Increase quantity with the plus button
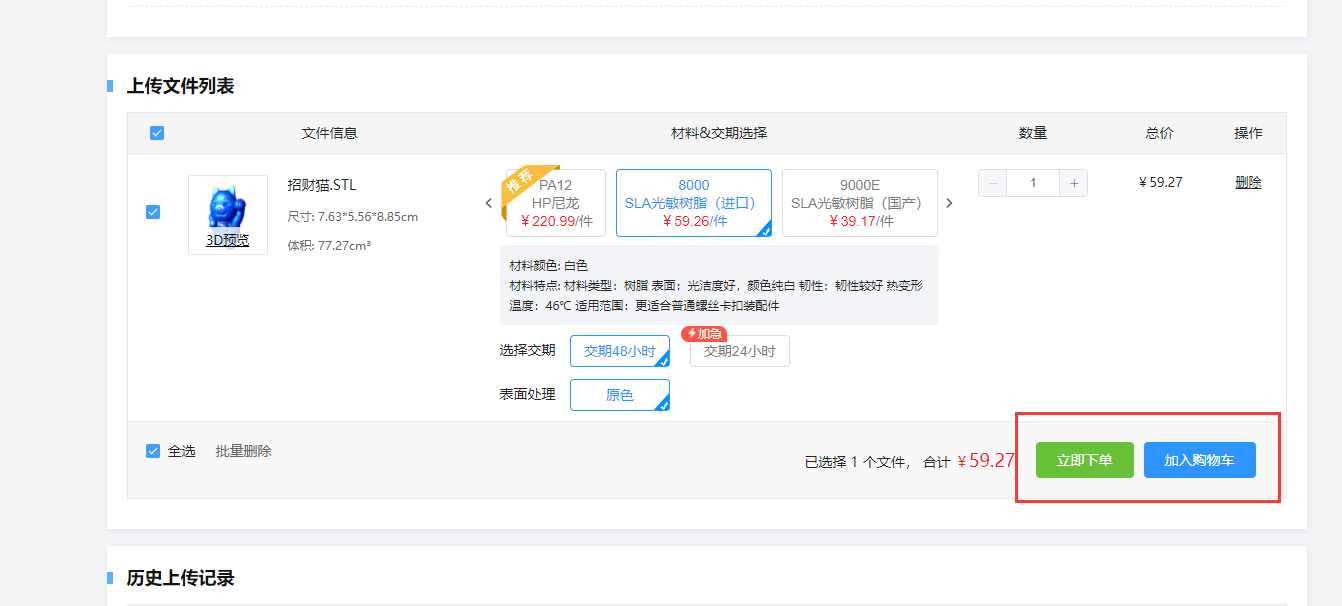Image resolution: width=1342 pixels, height=606 pixels. (1073, 183)
